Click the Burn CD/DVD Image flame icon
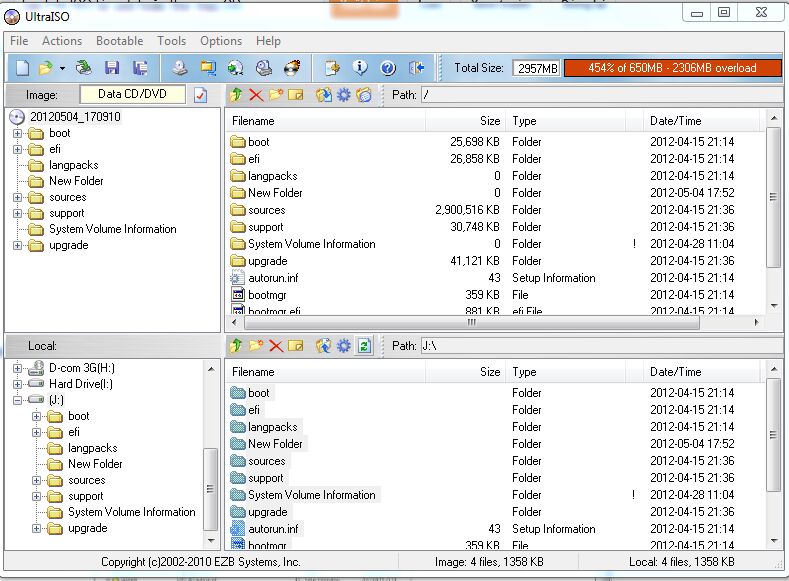Viewport: 789px width, 581px height. tap(292, 68)
